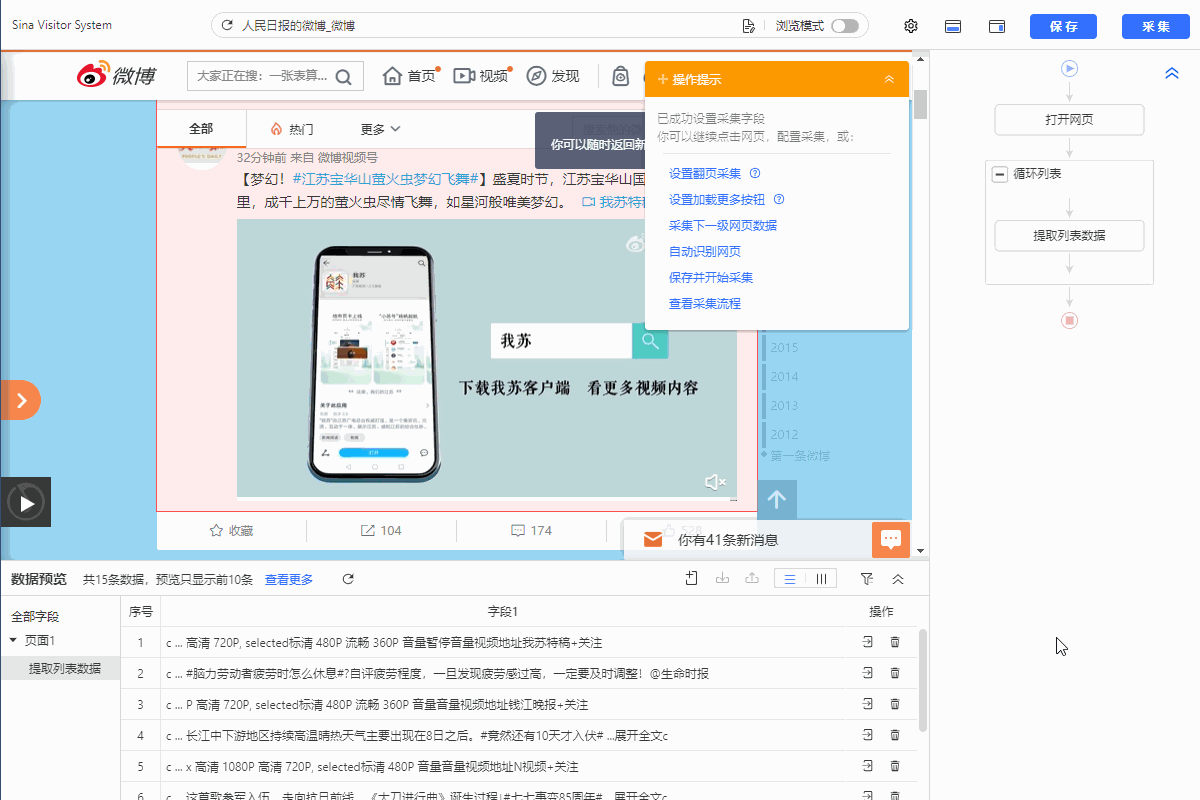
Task: Click the workflow start play node
Action: pyautogui.click(x=1070, y=68)
